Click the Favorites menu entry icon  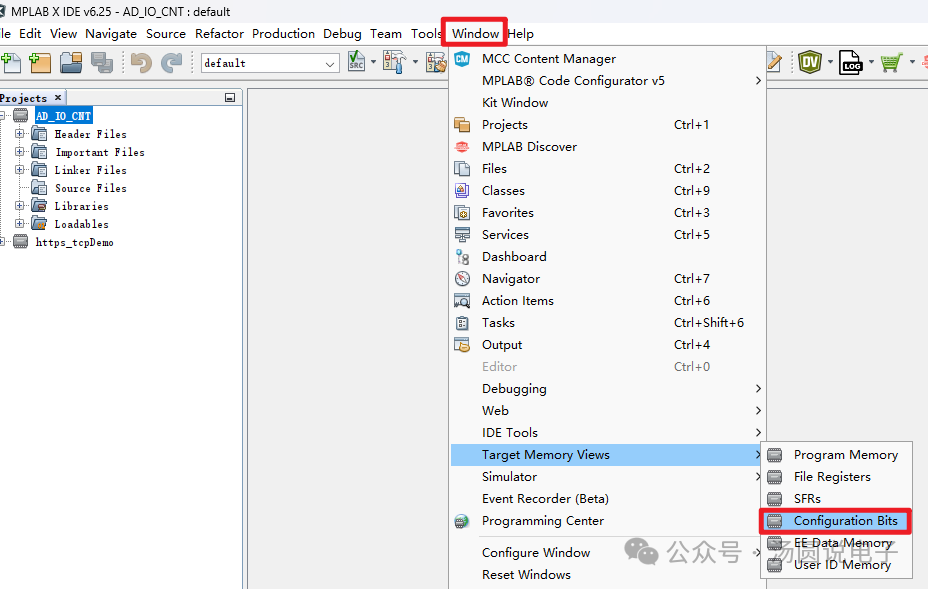click(x=462, y=213)
